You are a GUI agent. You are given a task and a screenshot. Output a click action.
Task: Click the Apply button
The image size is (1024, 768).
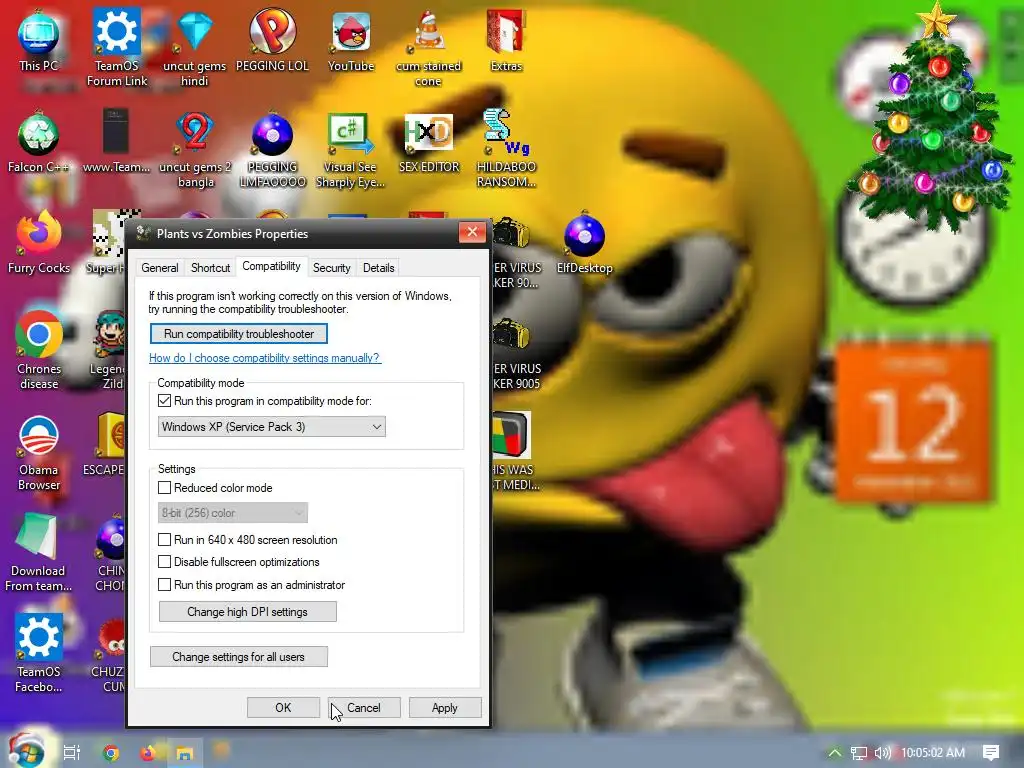pos(445,708)
